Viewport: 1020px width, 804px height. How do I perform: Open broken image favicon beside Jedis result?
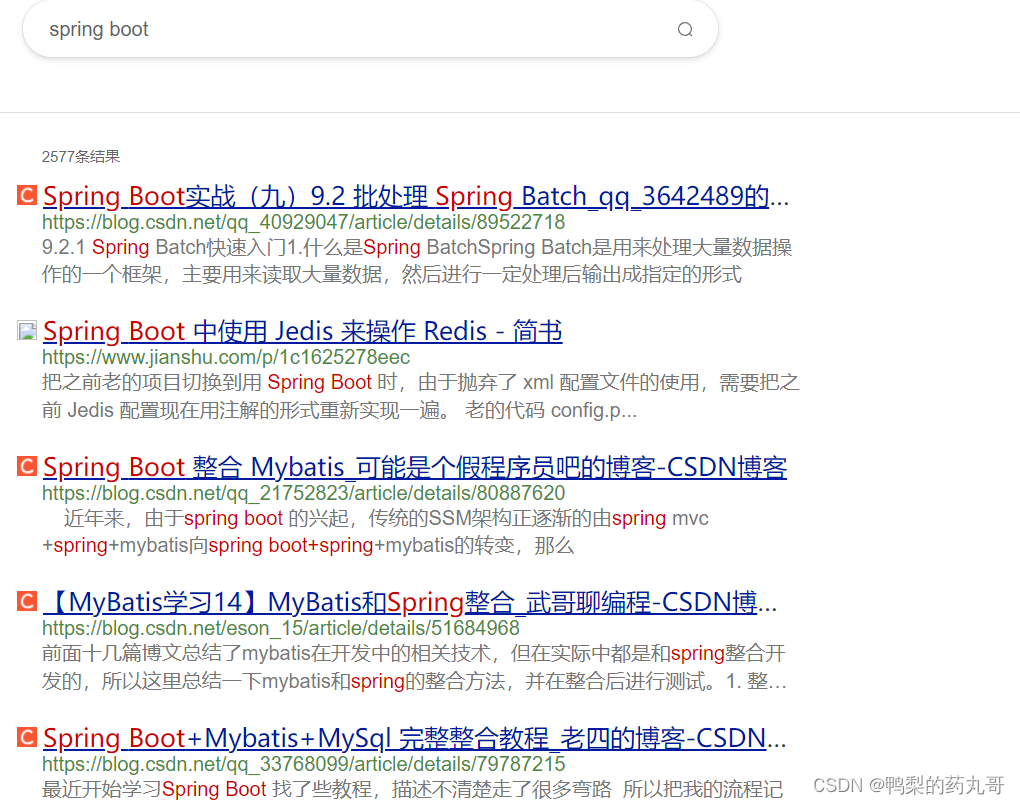pyautogui.click(x=27, y=330)
